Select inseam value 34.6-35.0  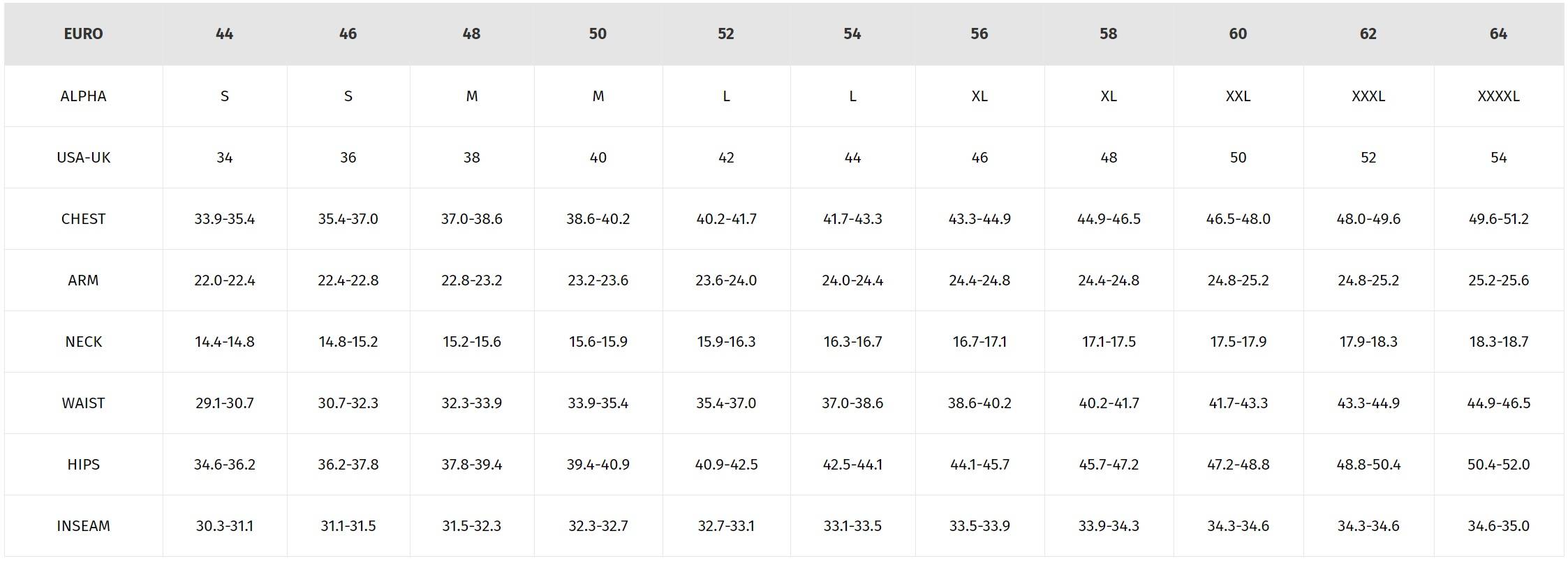[1499, 526]
